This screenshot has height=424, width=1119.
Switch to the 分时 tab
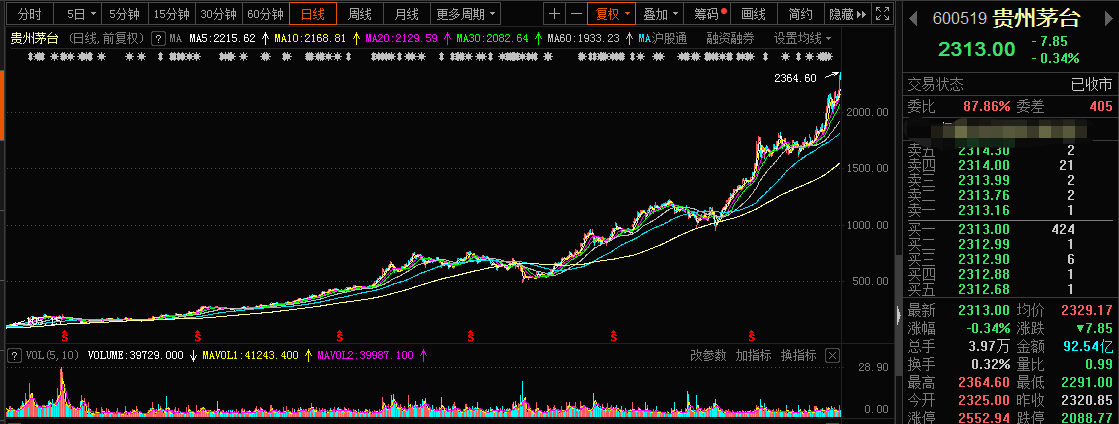pos(30,14)
